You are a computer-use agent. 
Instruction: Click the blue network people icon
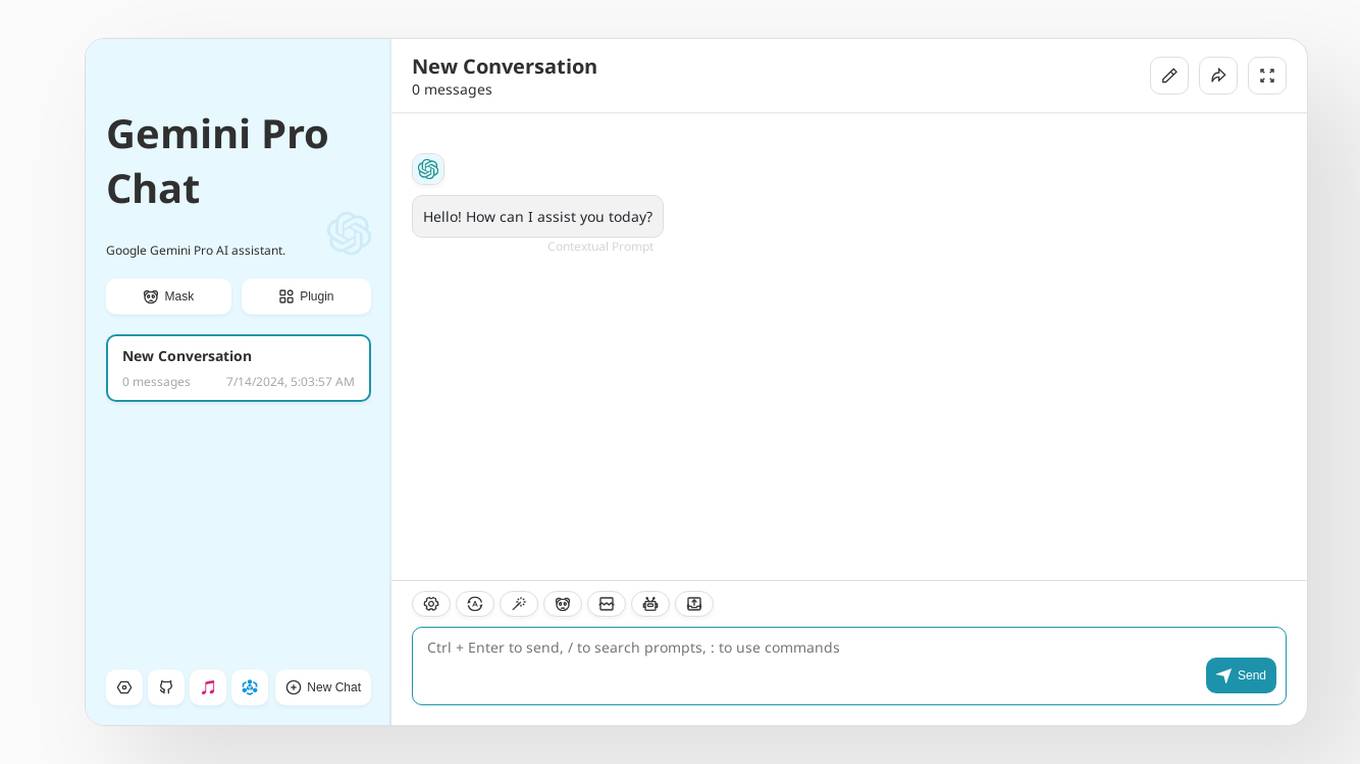[250, 688]
